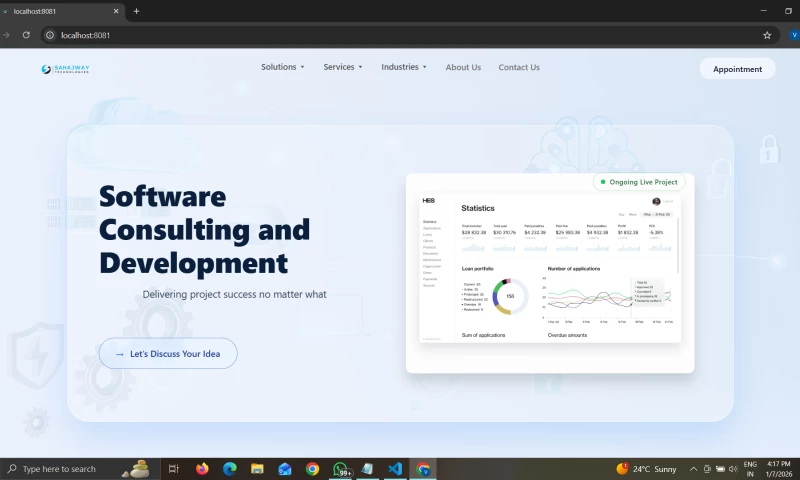Reload the page with the refresh icon
Viewport: 800px width, 480px height.
pyautogui.click(x=26, y=35)
